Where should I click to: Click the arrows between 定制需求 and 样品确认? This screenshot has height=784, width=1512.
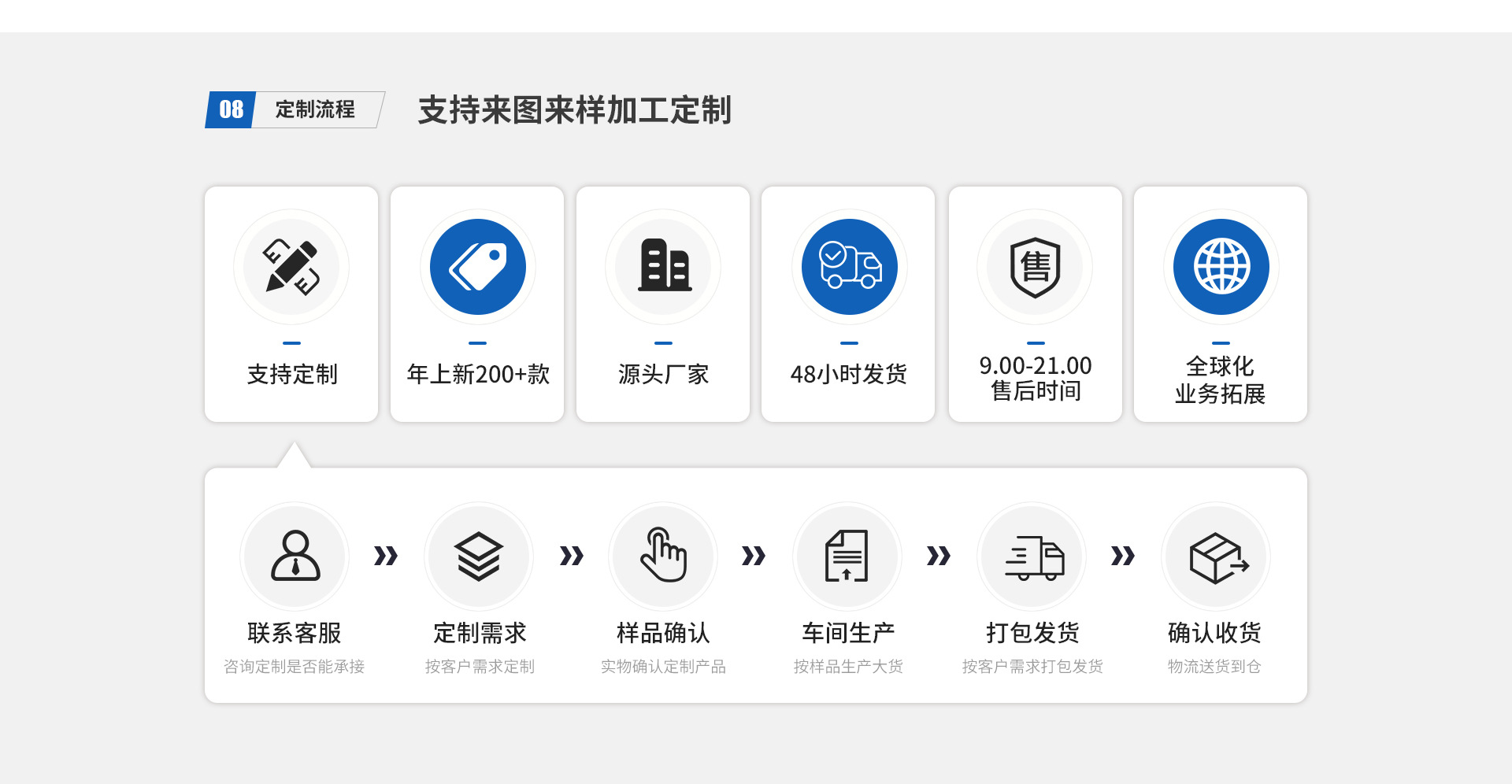click(572, 556)
